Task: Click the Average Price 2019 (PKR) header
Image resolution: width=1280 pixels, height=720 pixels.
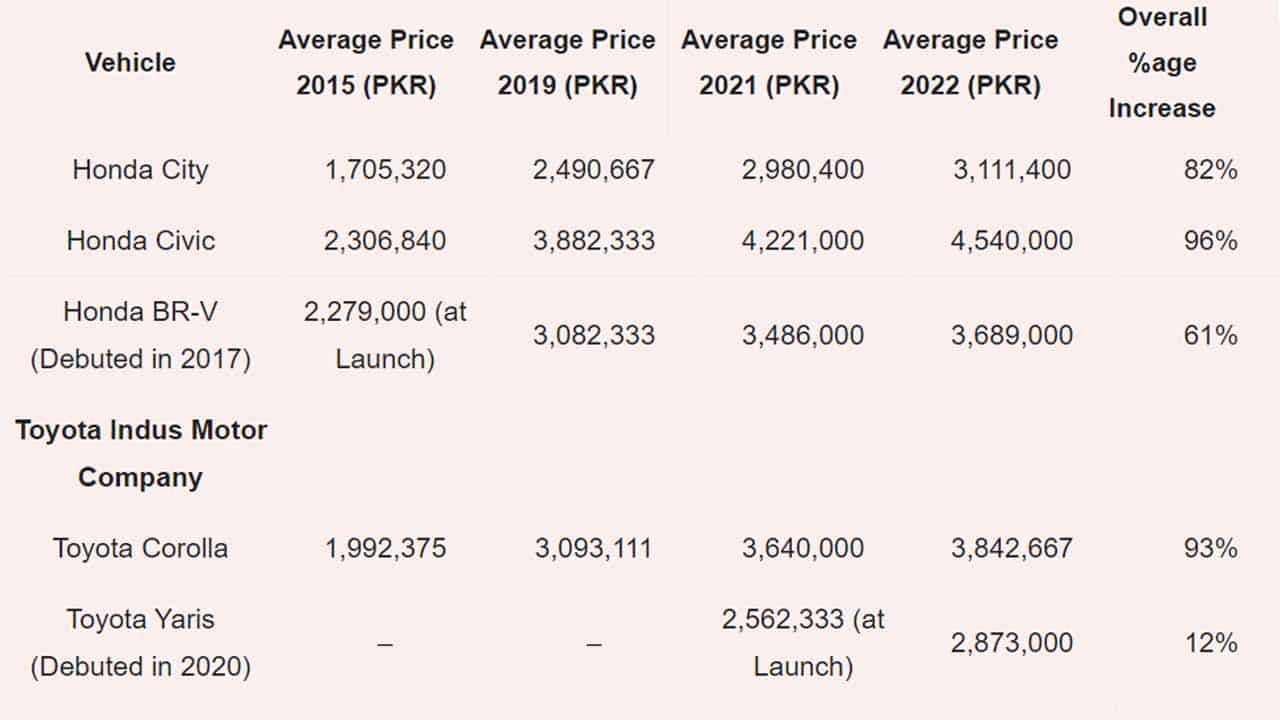Action: click(567, 62)
